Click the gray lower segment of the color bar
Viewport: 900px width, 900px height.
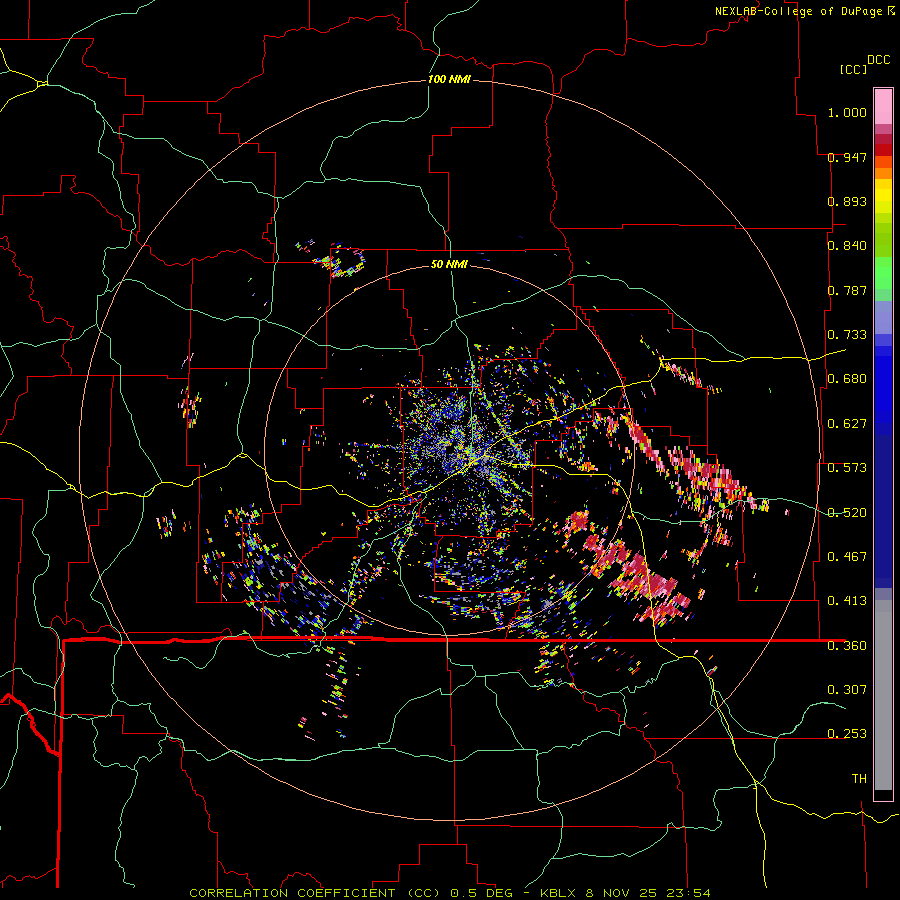pyautogui.click(x=883, y=695)
